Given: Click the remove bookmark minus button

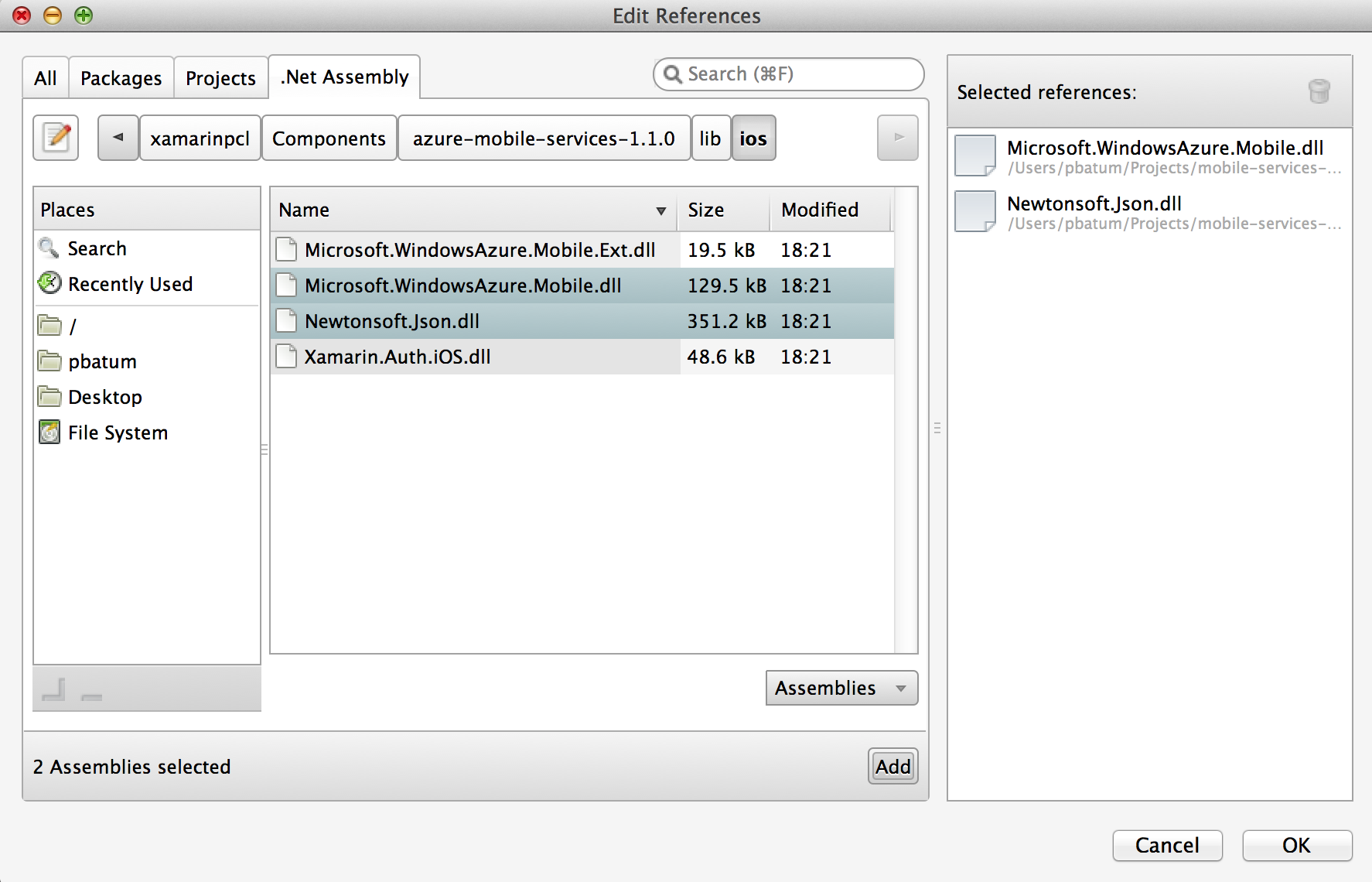Looking at the screenshot, I should coord(91,696).
